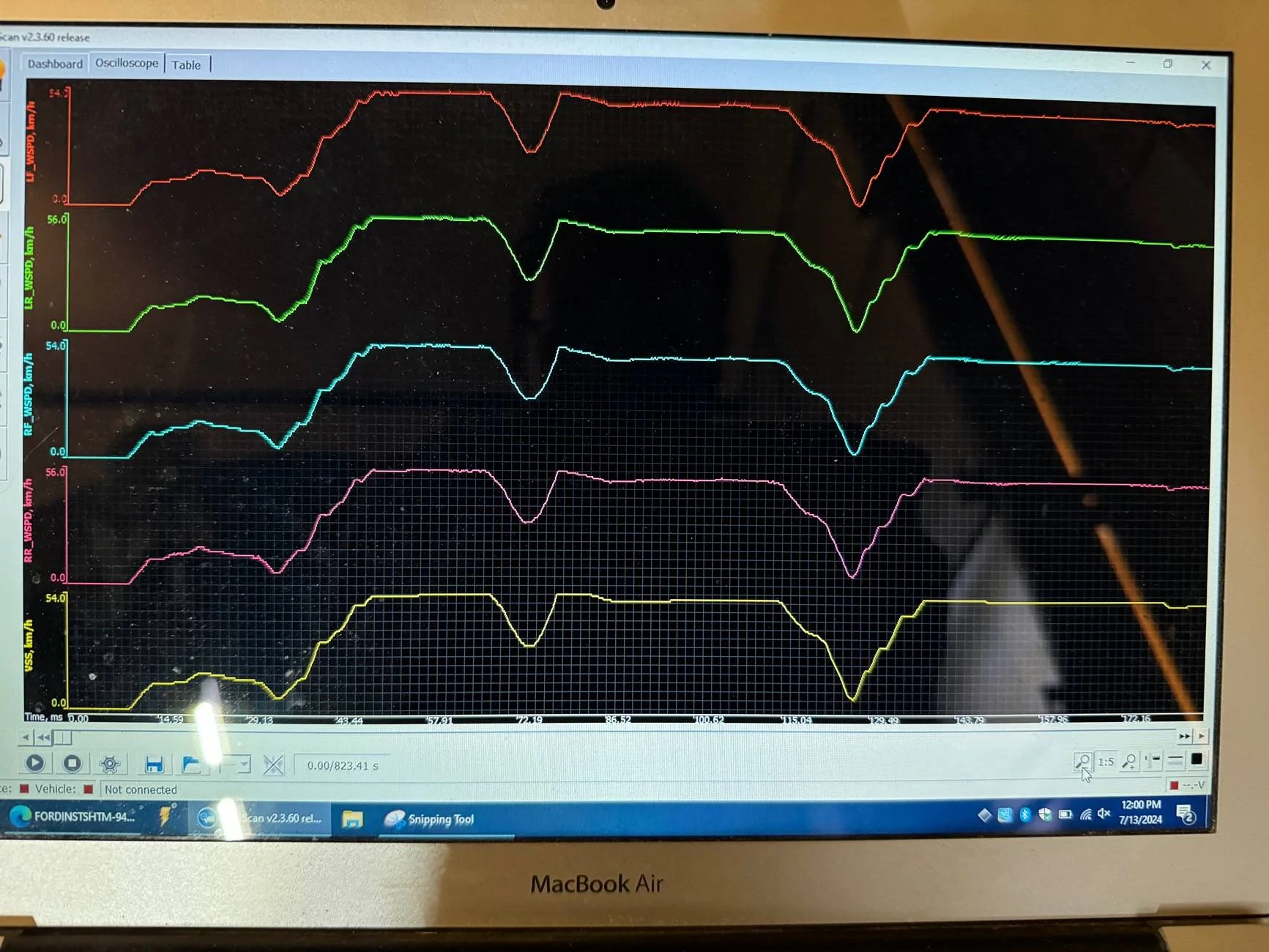Click the FORScan v2.3.60 taskbar button
This screenshot has width=1269, height=952.
260,818
